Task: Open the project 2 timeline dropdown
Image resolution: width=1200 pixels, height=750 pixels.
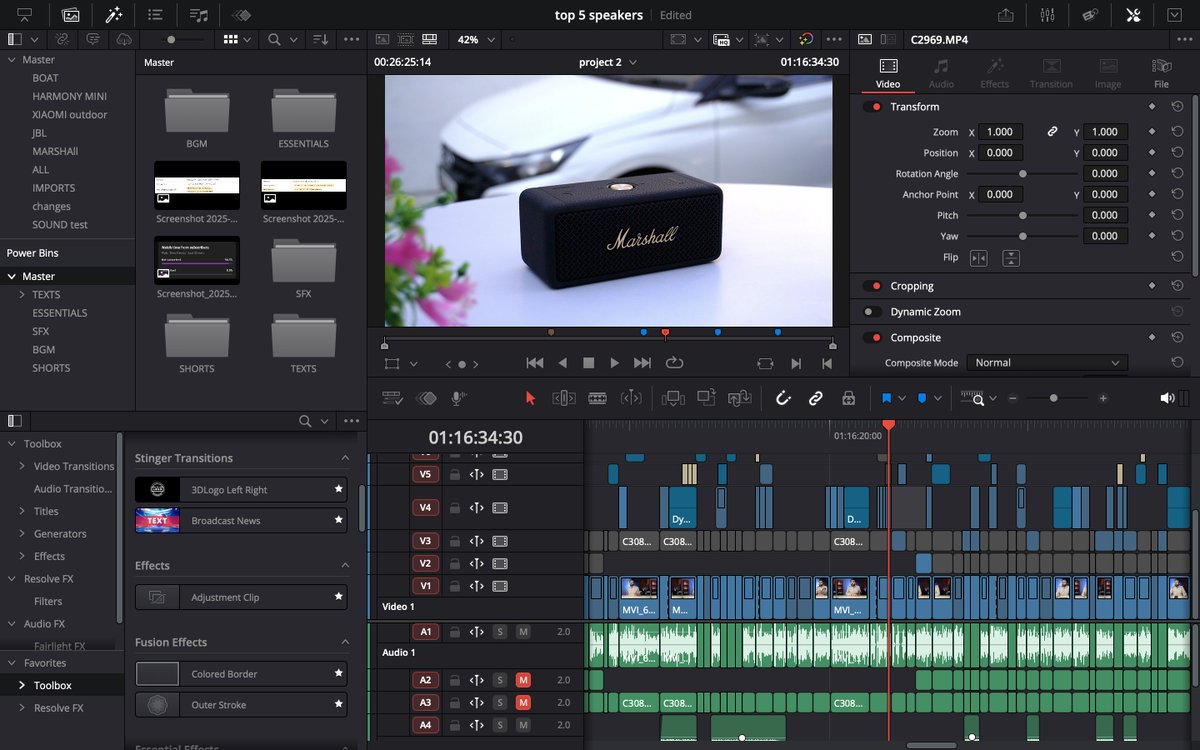Action: click(608, 62)
